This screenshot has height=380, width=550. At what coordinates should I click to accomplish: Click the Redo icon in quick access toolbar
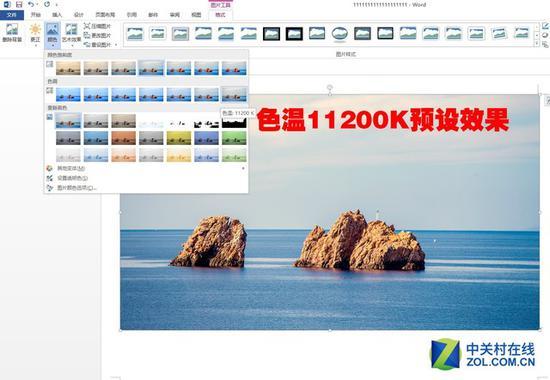tap(47, 5)
